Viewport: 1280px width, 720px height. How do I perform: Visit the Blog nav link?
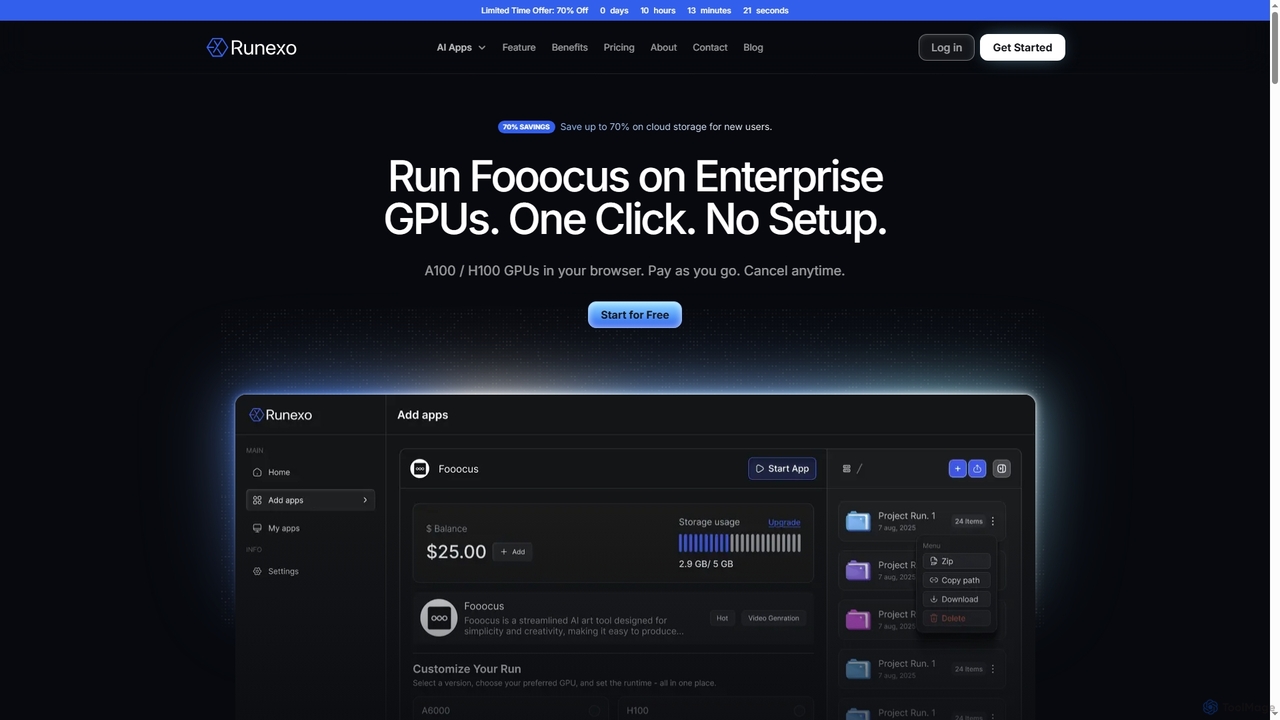coord(753,47)
